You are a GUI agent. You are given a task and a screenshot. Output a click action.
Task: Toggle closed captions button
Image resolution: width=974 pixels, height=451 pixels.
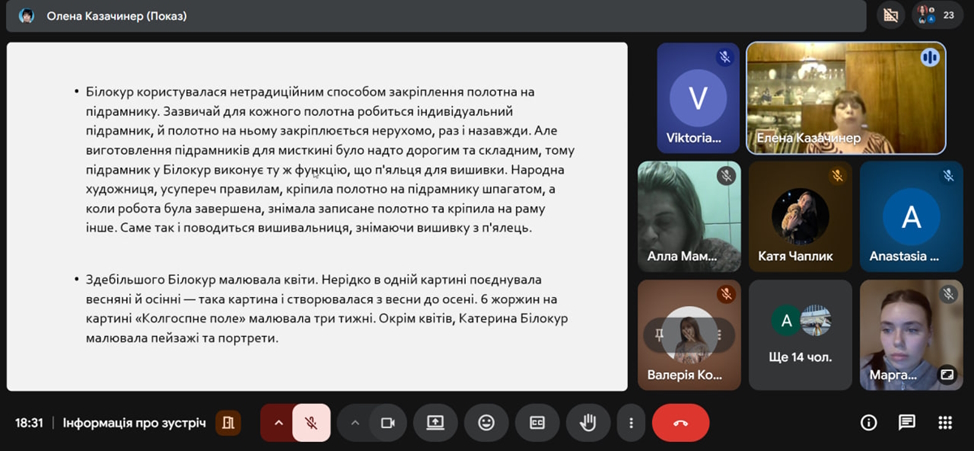[x=537, y=423]
